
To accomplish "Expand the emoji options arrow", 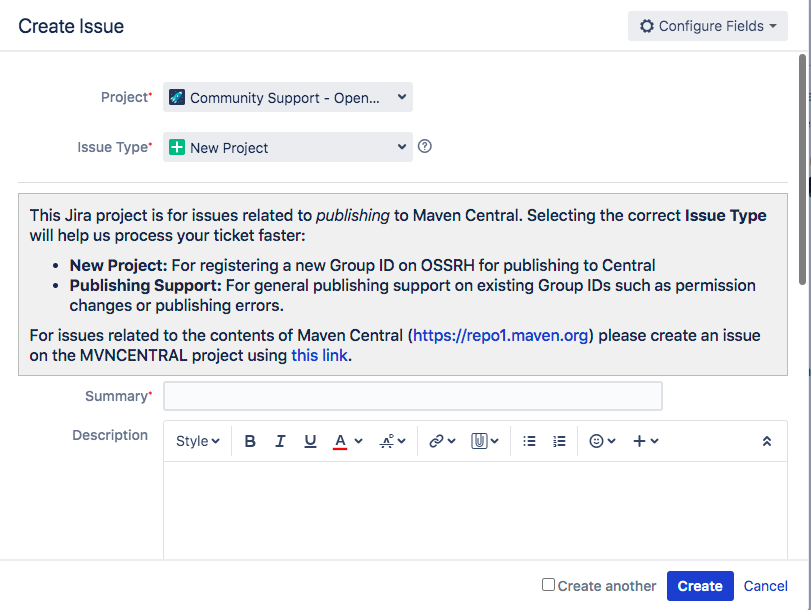I will click(x=611, y=441).
